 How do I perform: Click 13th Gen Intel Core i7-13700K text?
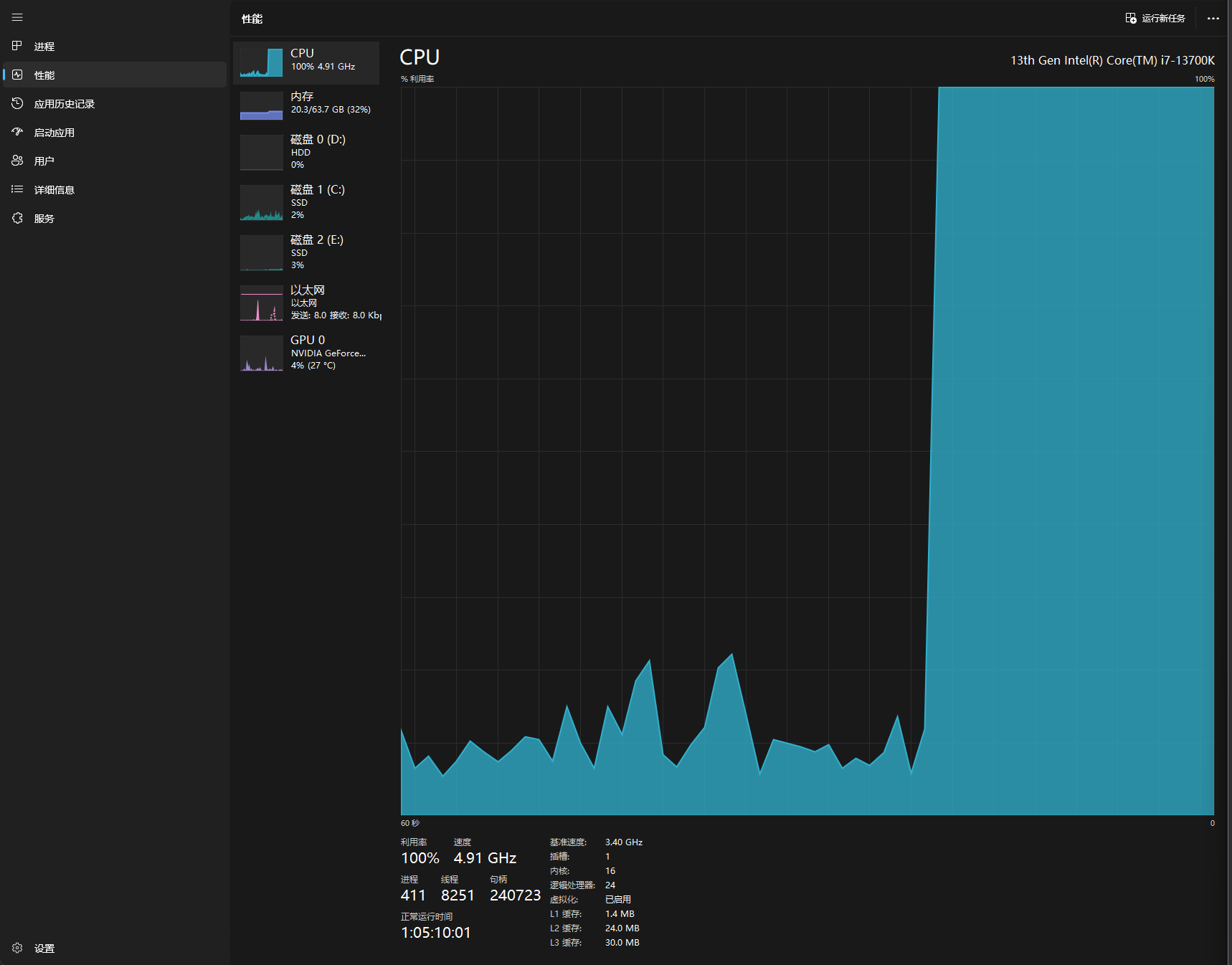click(x=1112, y=60)
